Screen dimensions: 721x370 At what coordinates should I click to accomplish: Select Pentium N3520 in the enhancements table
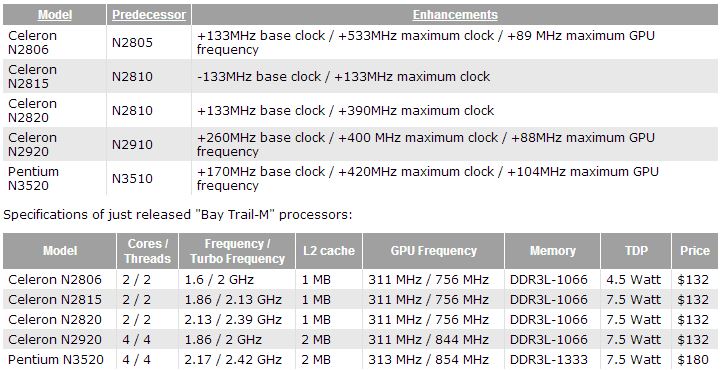[x=34, y=178]
